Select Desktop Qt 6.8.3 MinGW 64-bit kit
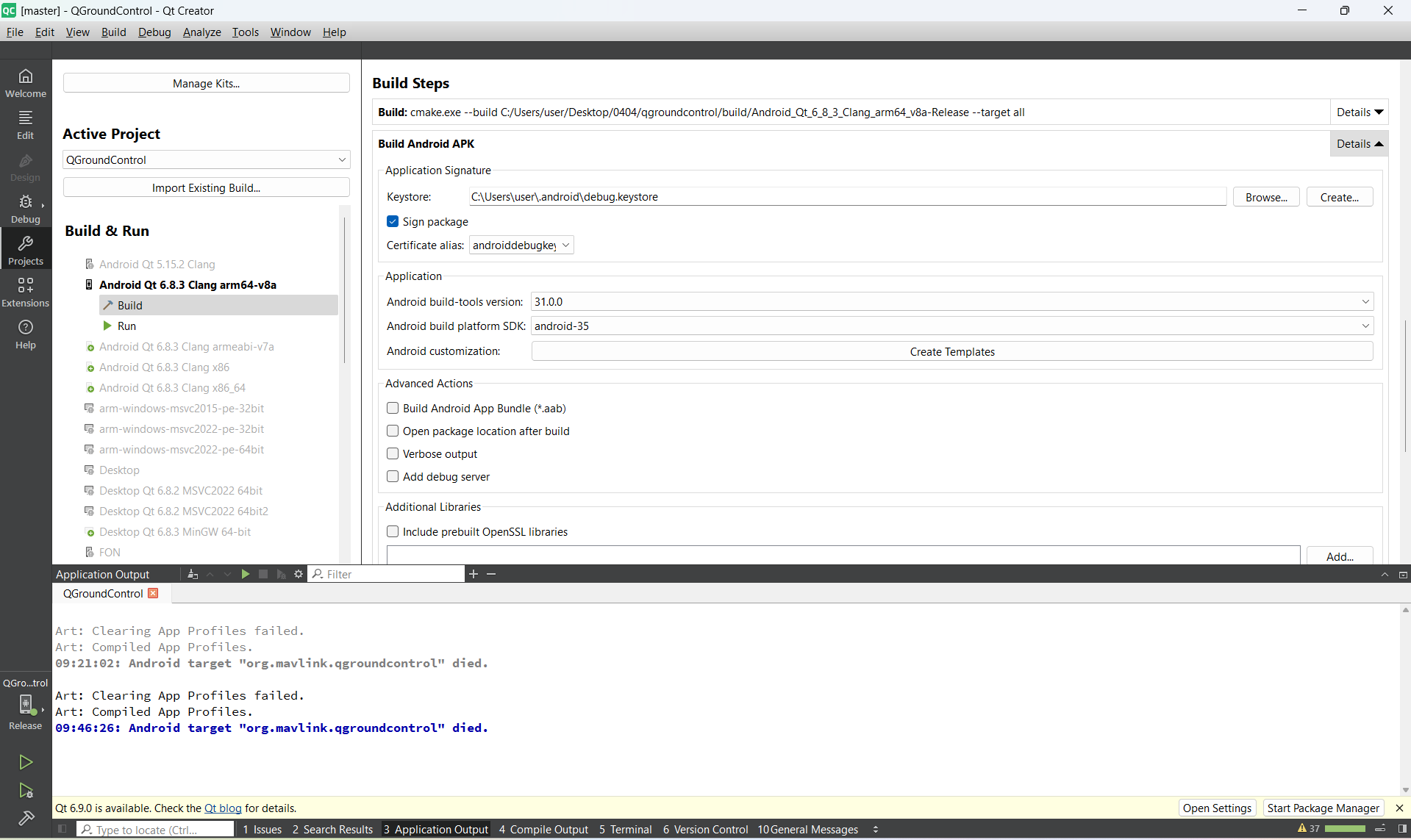The height and width of the screenshot is (840, 1411). click(x=175, y=531)
